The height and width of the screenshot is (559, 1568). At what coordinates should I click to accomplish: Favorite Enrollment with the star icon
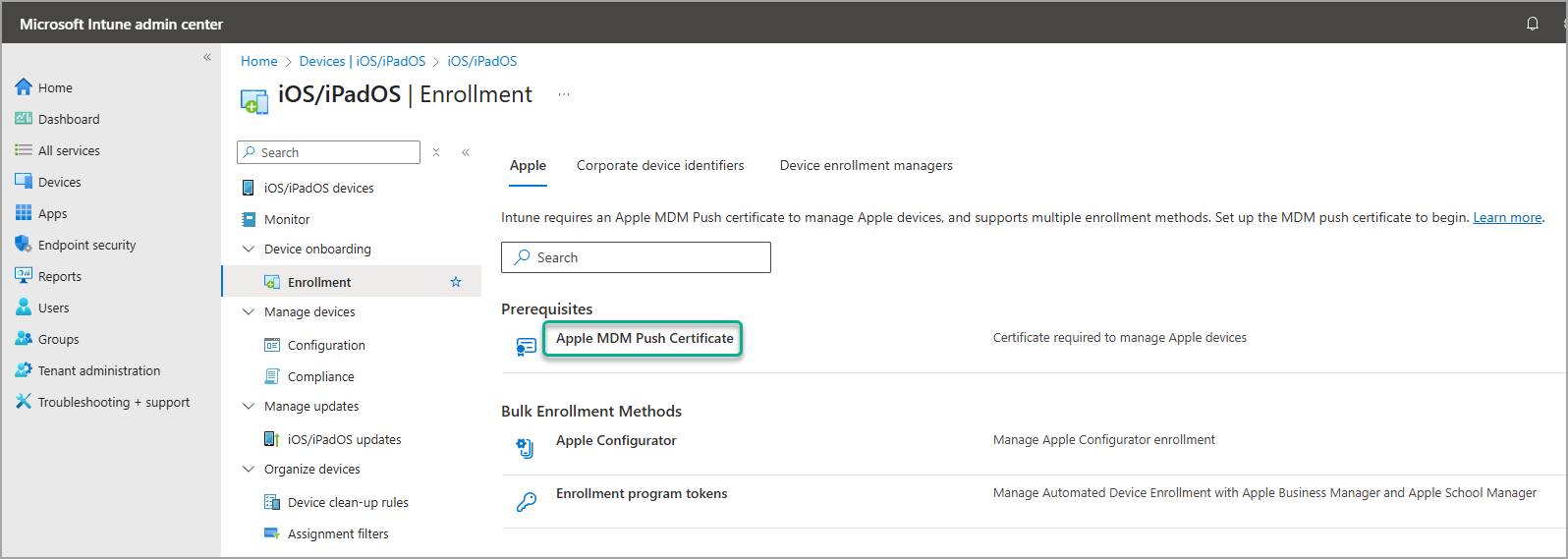click(456, 282)
